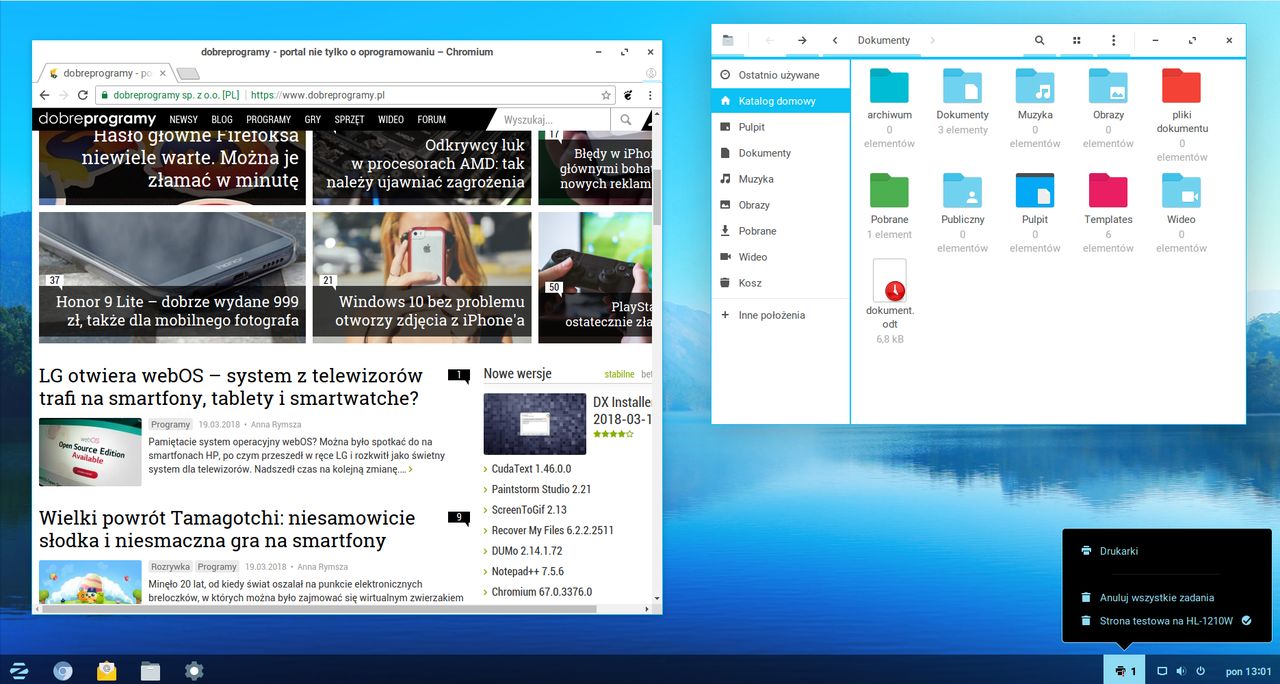This screenshot has width=1280, height=684.
Task: Click the Chromium extension icon beside the star
Action: point(628,95)
